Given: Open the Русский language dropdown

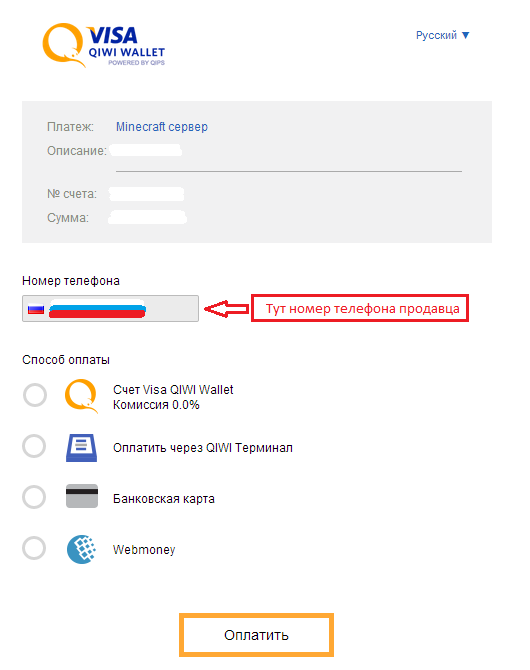Looking at the screenshot, I should 442,35.
